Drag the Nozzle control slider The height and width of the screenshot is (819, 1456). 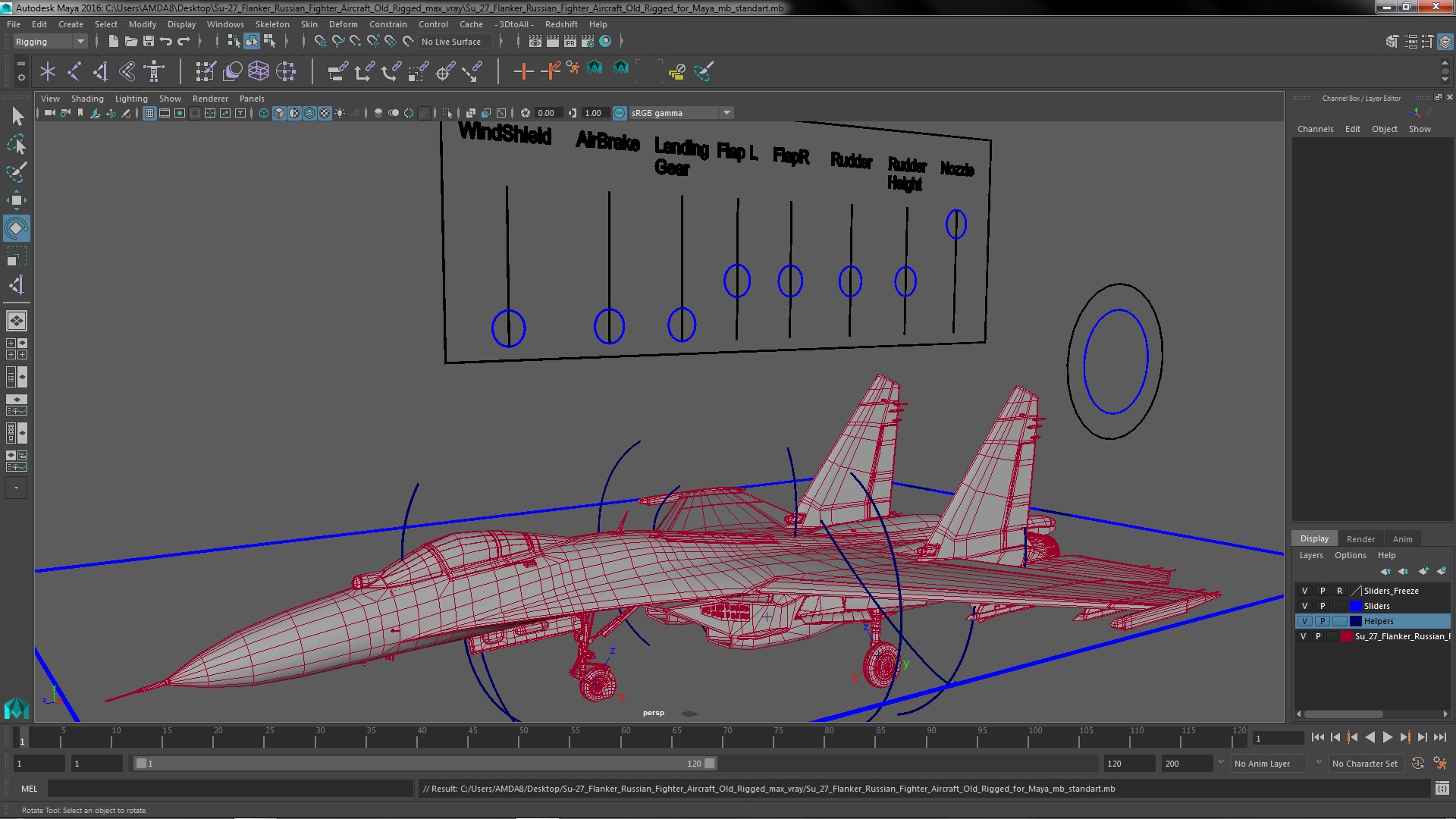(x=955, y=225)
